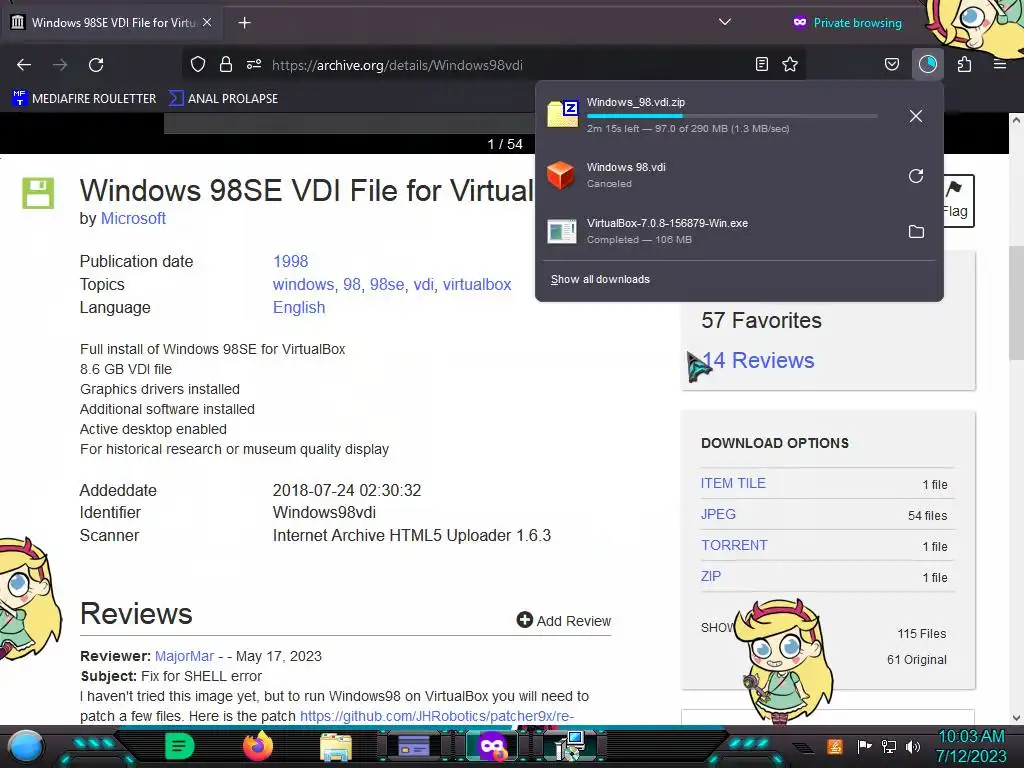Open tracking protection shield icon
This screenshot has width=1024, height=768.
(198, 64)
